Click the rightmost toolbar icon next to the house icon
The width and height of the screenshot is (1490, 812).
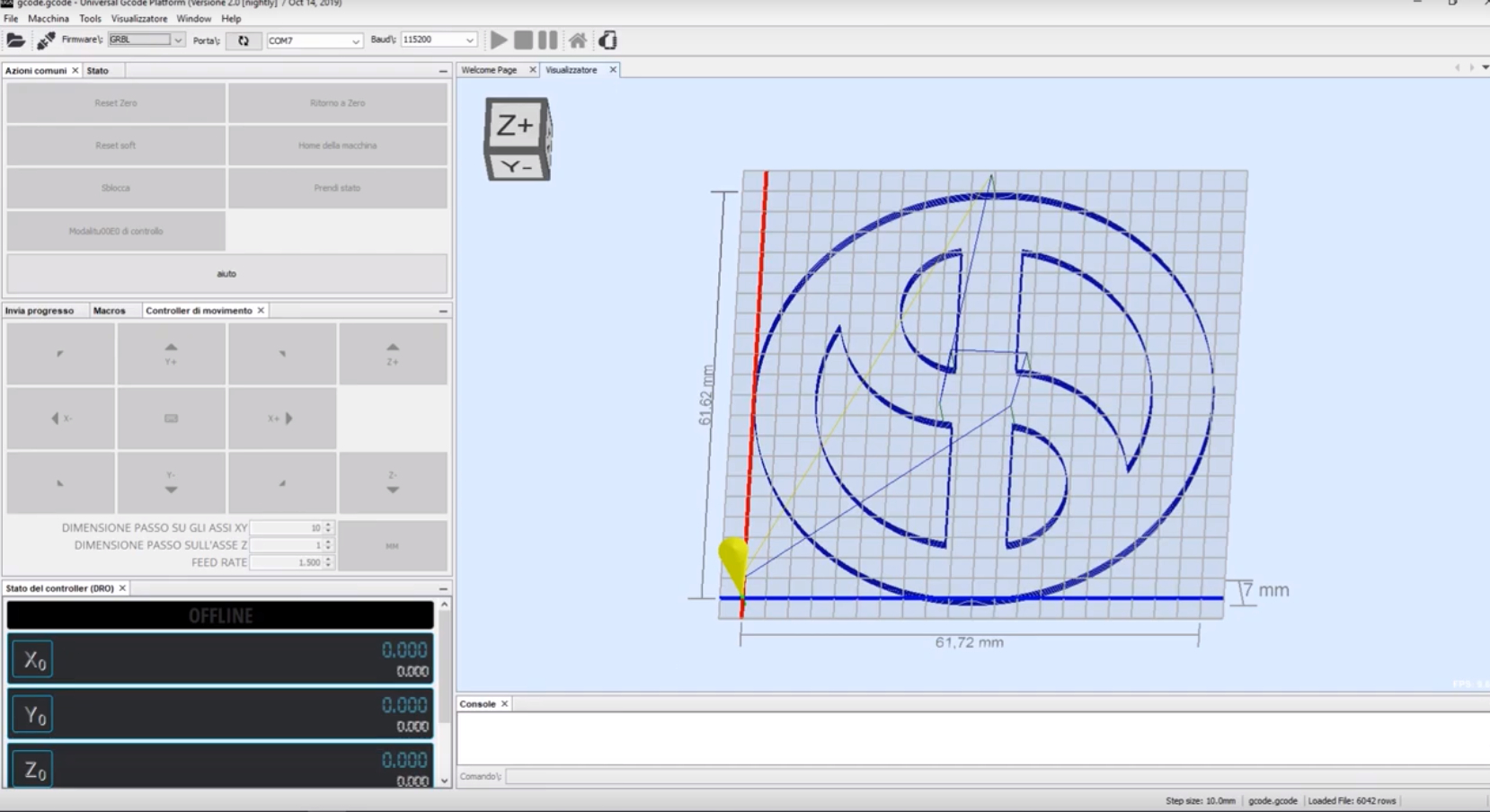[608, 40]
